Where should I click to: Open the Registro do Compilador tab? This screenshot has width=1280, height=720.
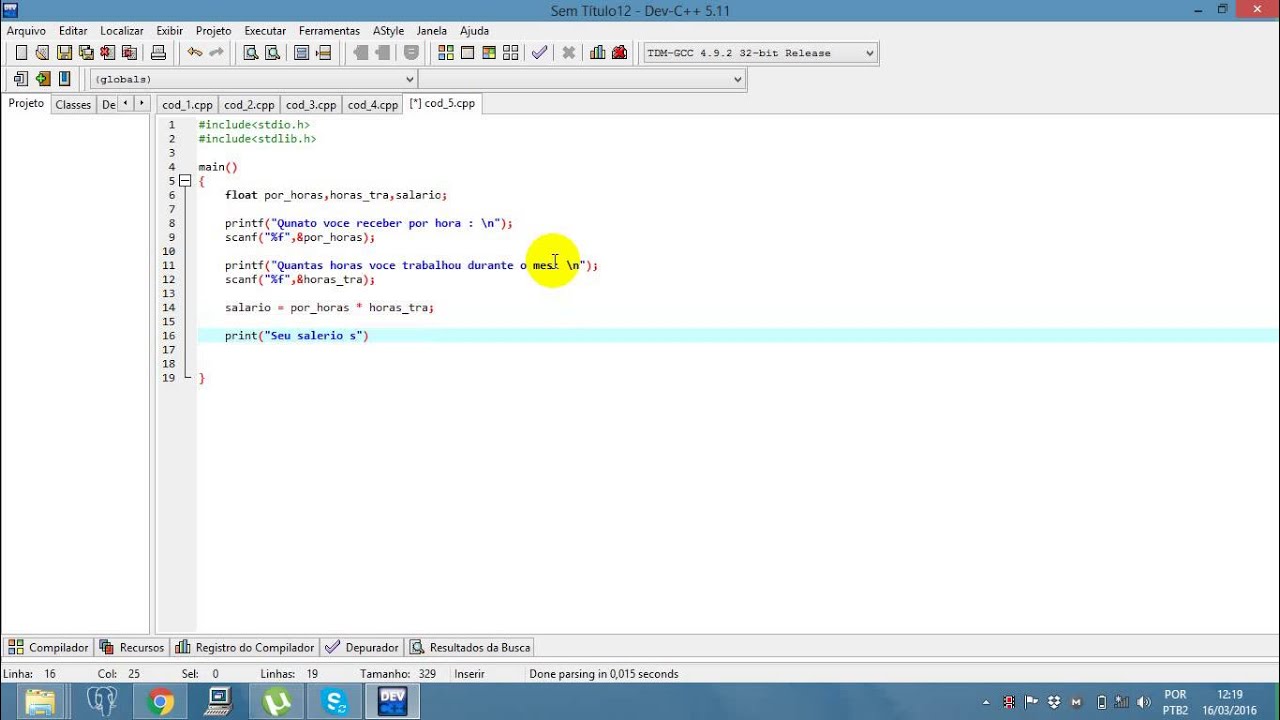[245, 647]
